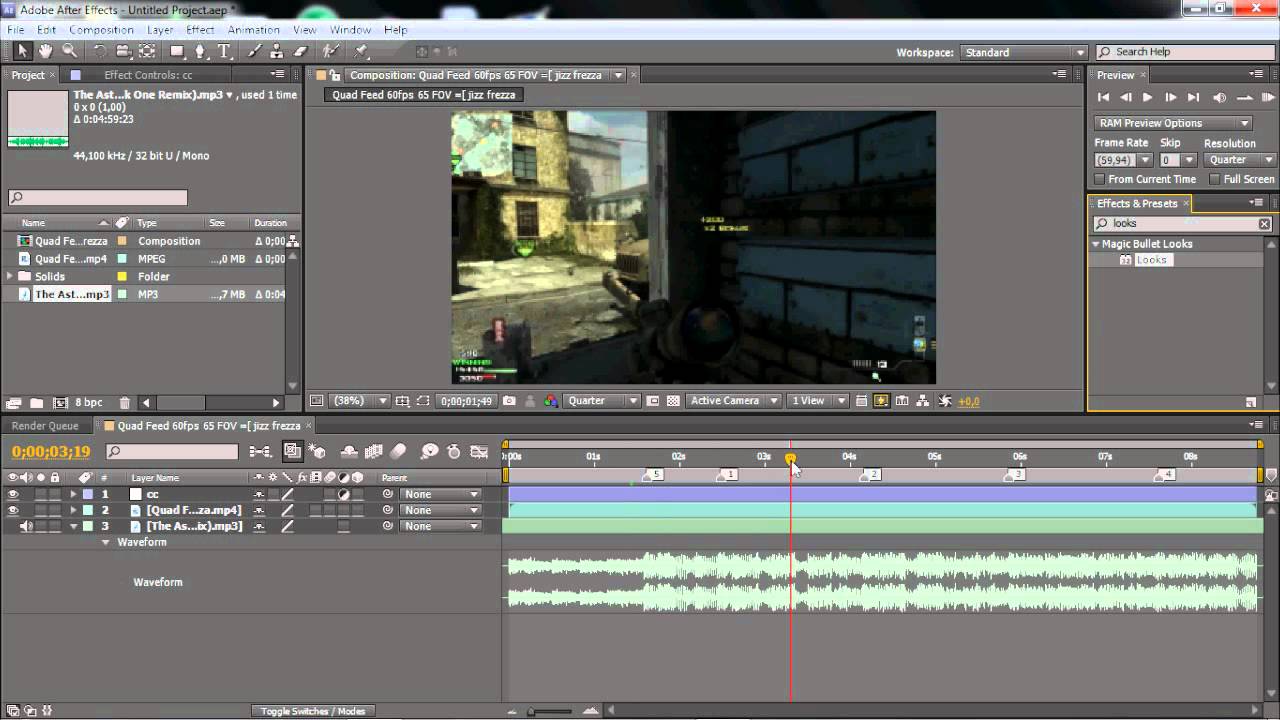Open Preview panel Resolution Quarter dropdown
Image resolution: width=1280 pixels, height=720 pixels.
[x=1240, y=160]
